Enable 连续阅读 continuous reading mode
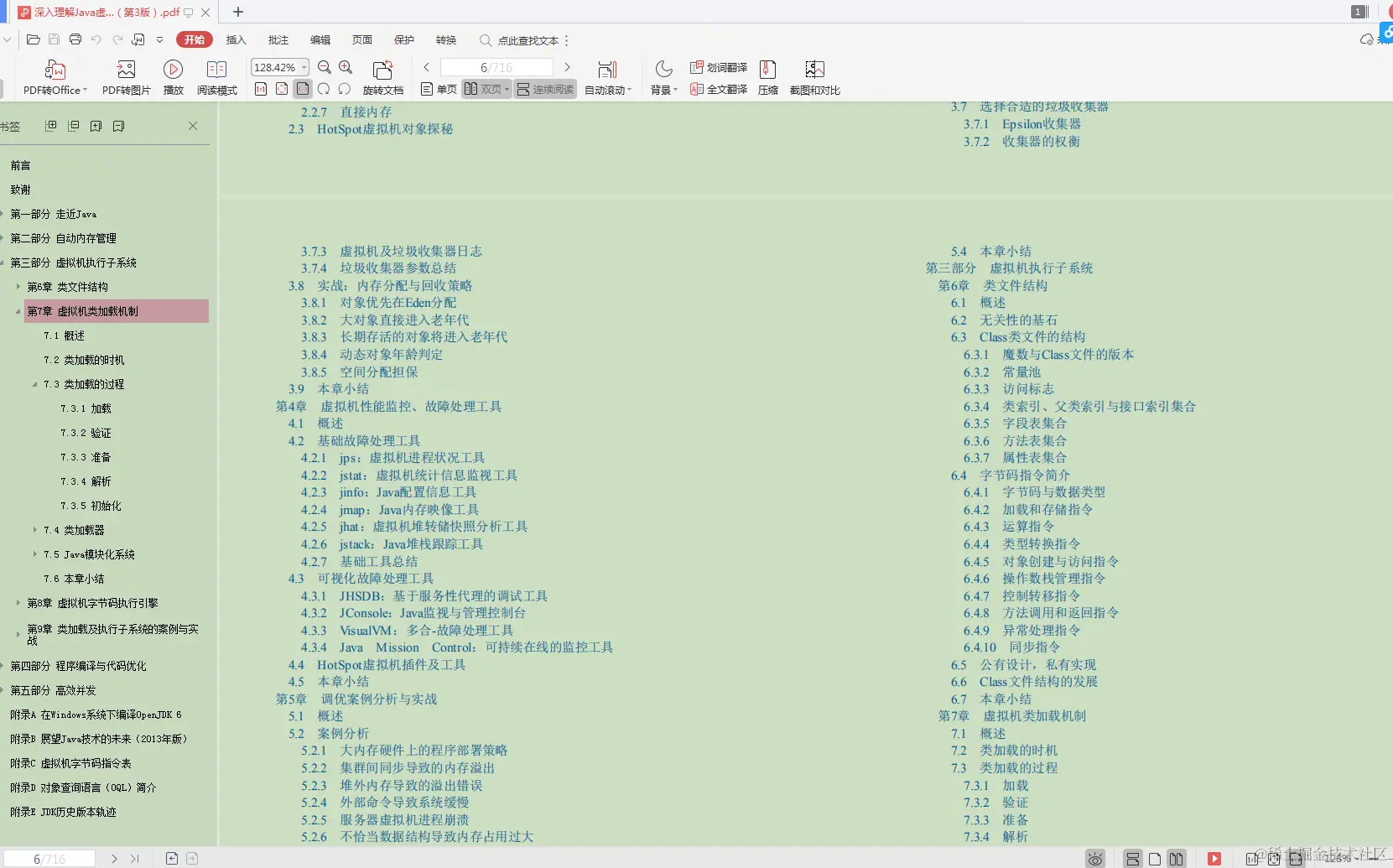 coord(545,88)
